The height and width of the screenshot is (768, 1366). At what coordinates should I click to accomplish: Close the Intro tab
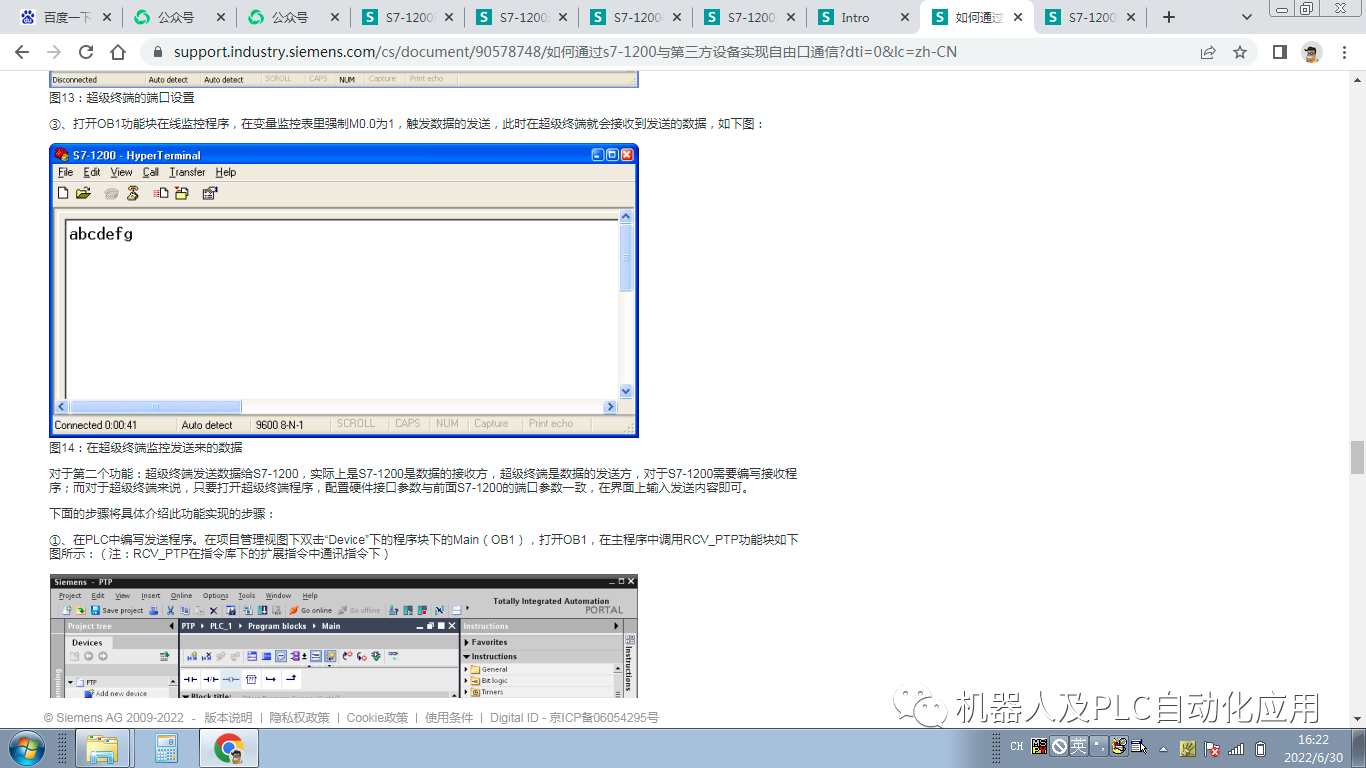pyautogui.click(x=903, y=17)
